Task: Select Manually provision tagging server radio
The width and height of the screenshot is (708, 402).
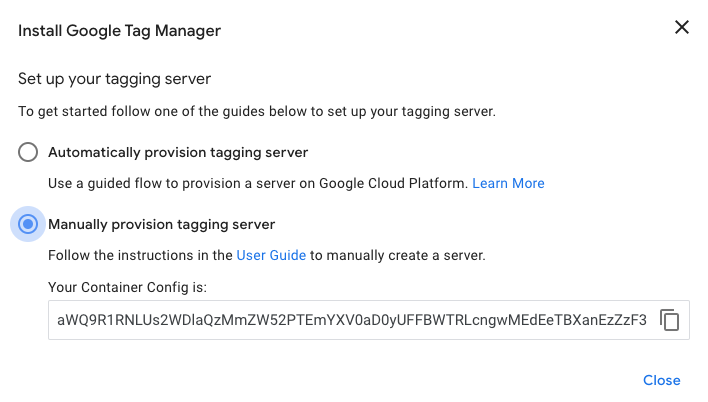Action: point(28,224)
